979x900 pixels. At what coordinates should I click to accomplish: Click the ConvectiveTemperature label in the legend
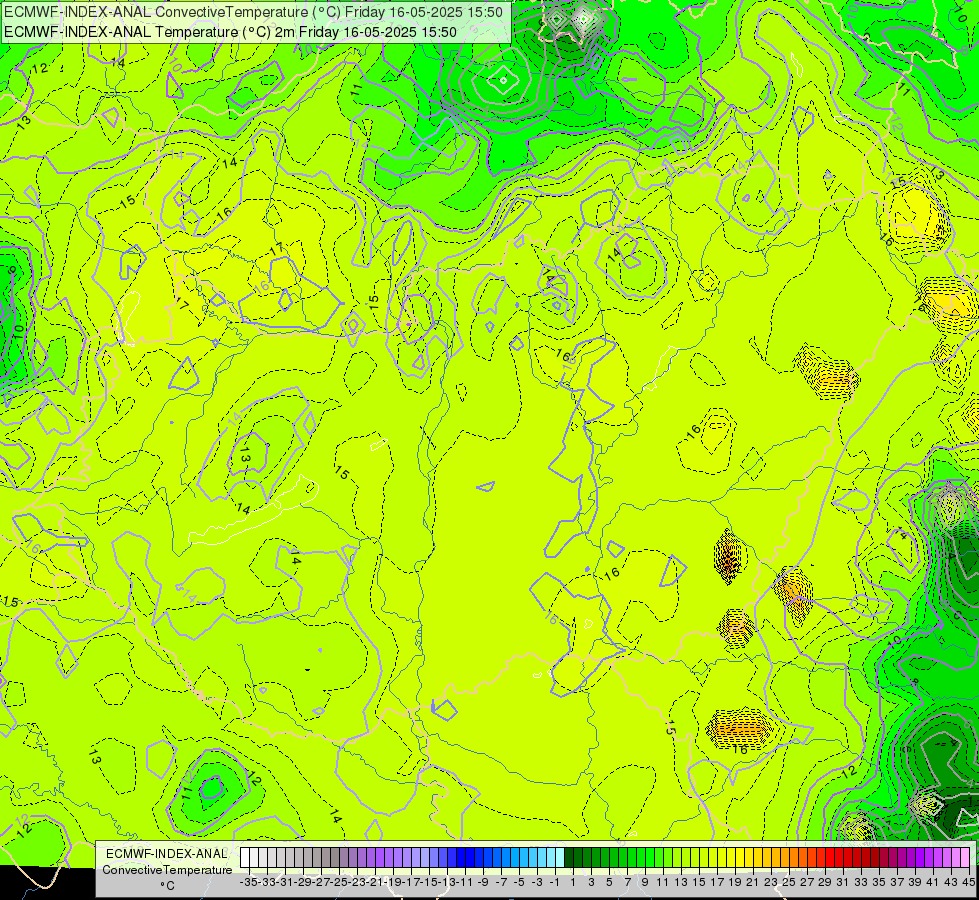tap(167, 869)
